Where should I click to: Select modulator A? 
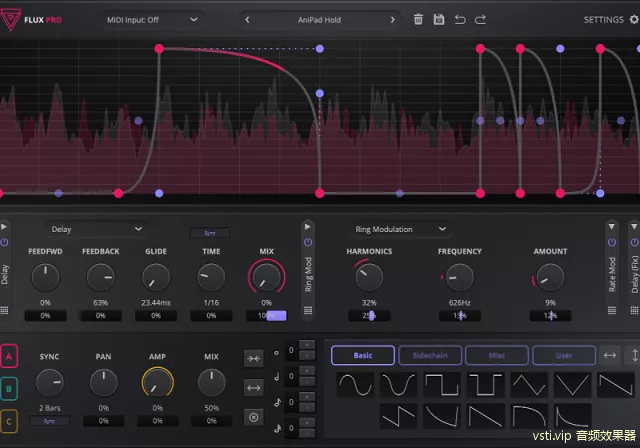tap(10, 356)
